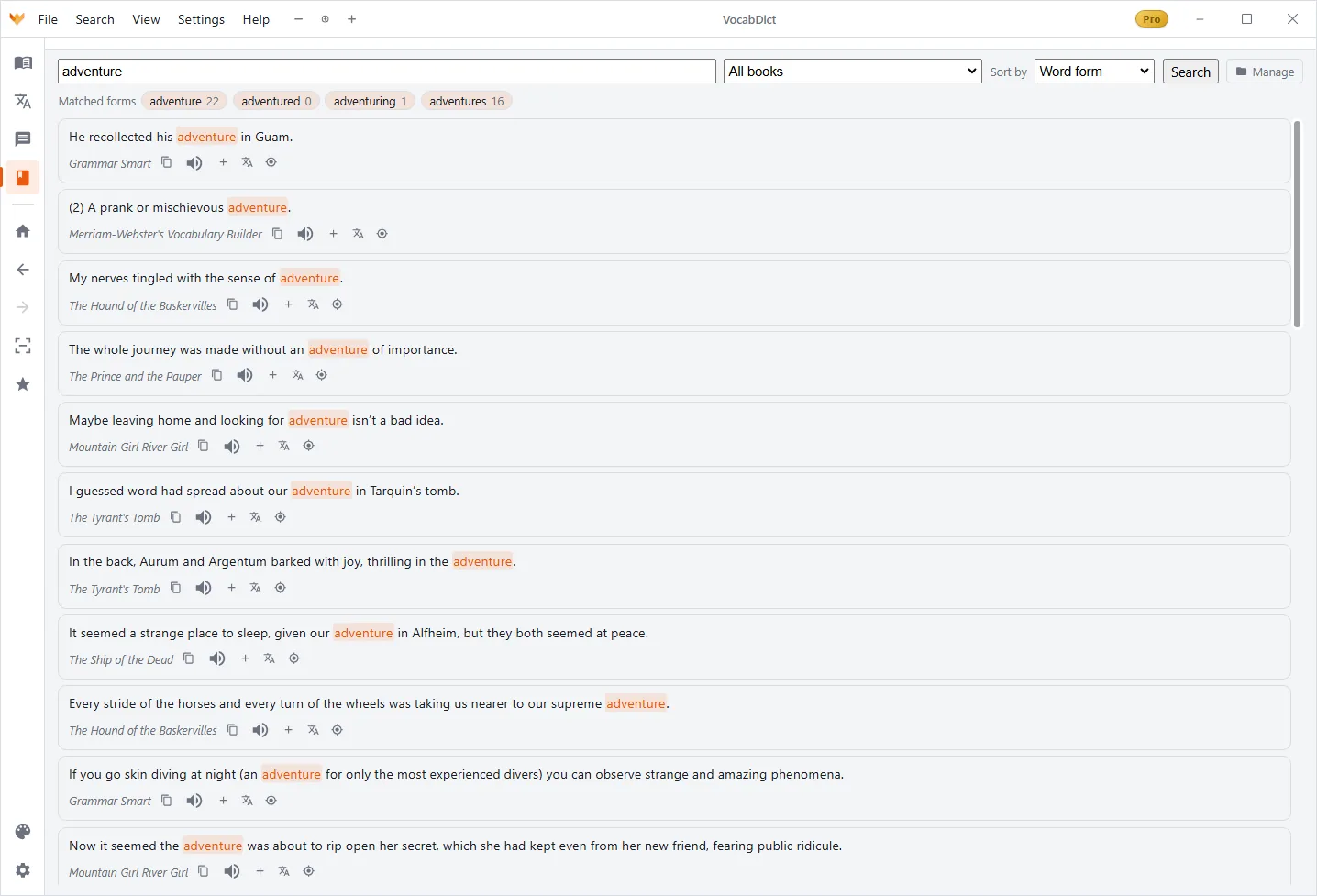Reset zoom with the circle icon in title bar

click(x=325, y=19)
